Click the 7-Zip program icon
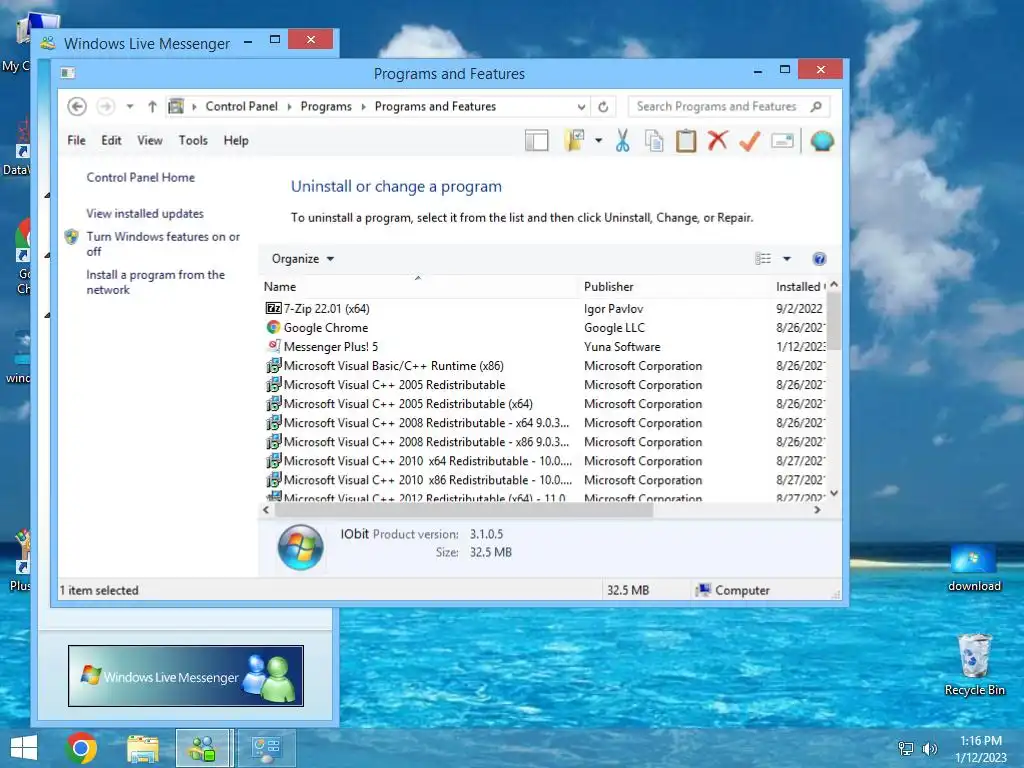This screenshot has height=768, width=1024. tap(274, 308)
